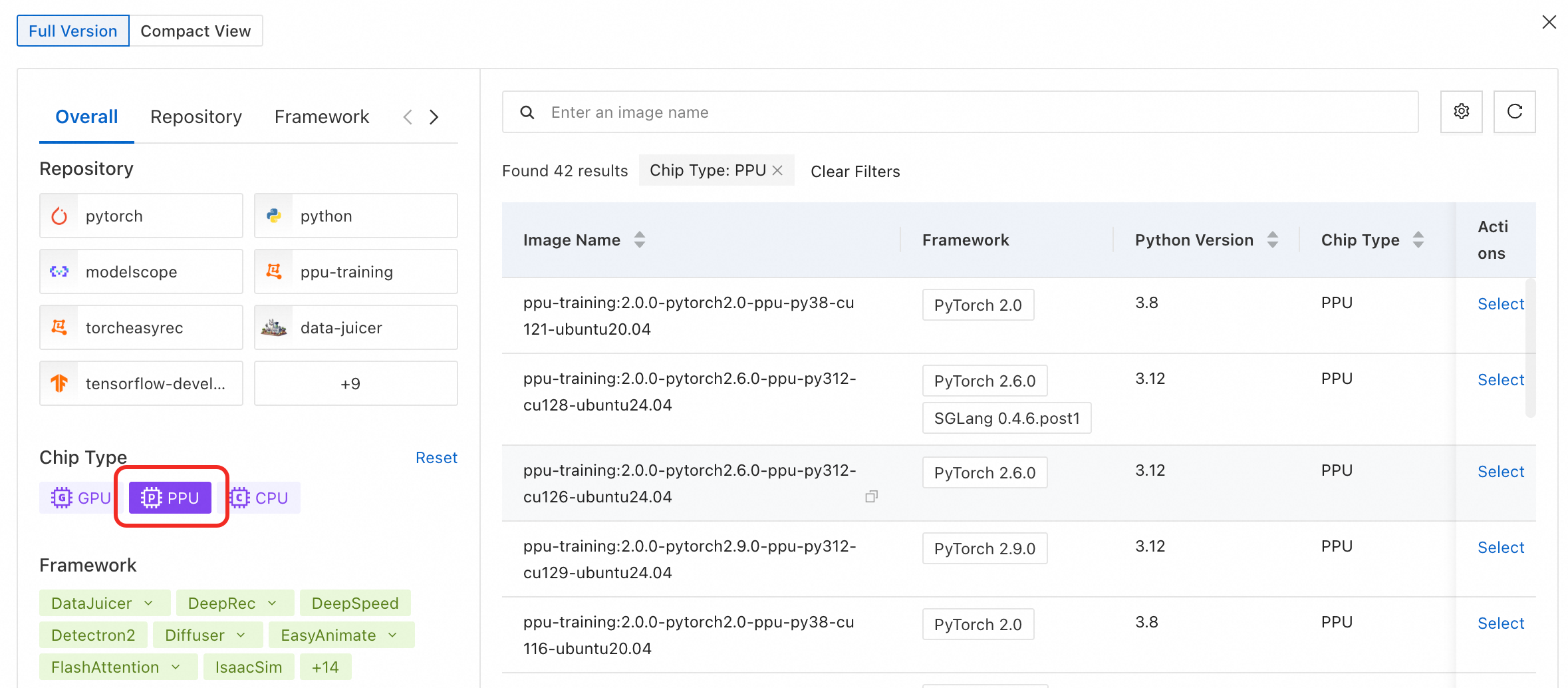This screenshot has height=688, width=1568.
Task: Select the pytorch repository tile
Action: [x=141, y=216]
